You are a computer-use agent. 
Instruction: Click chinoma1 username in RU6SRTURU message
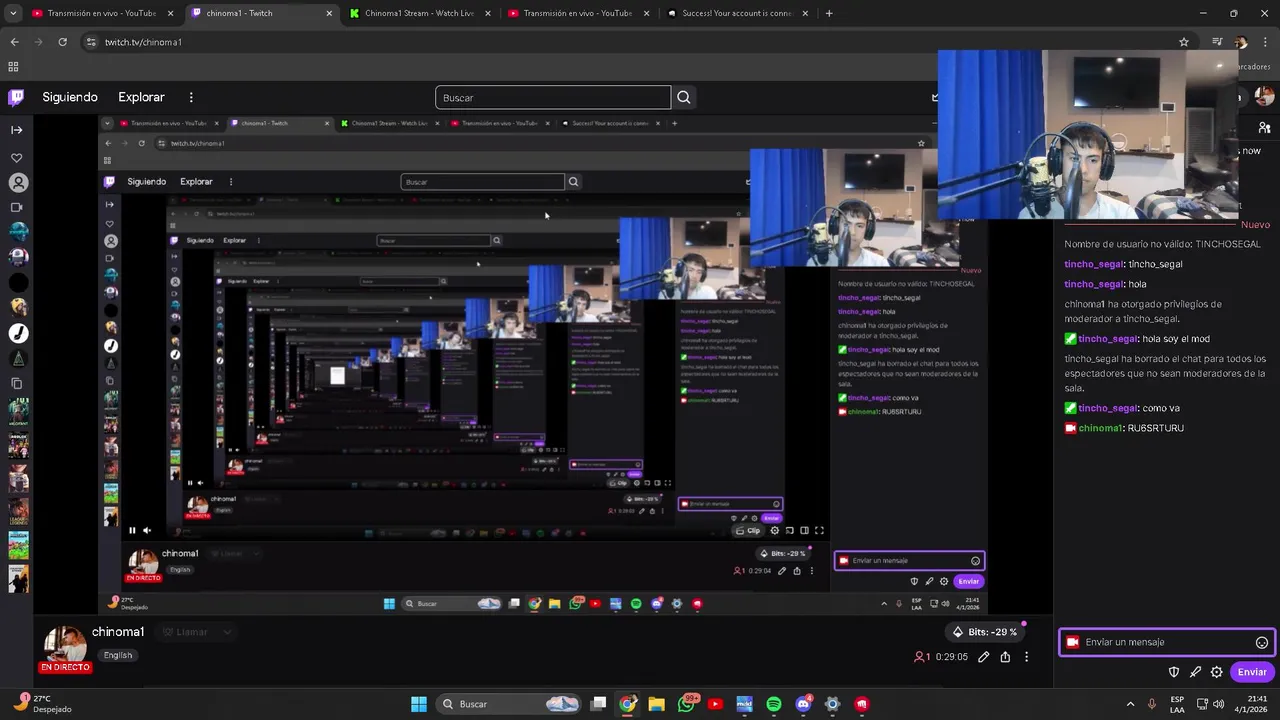pyautogui.click(x=1100, y=428)
